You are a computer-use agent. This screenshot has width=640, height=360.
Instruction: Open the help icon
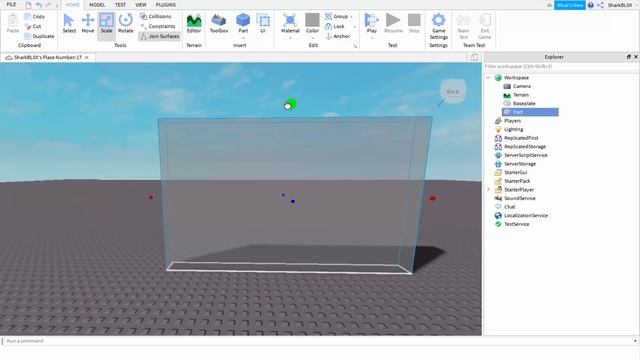pos(590,5)
